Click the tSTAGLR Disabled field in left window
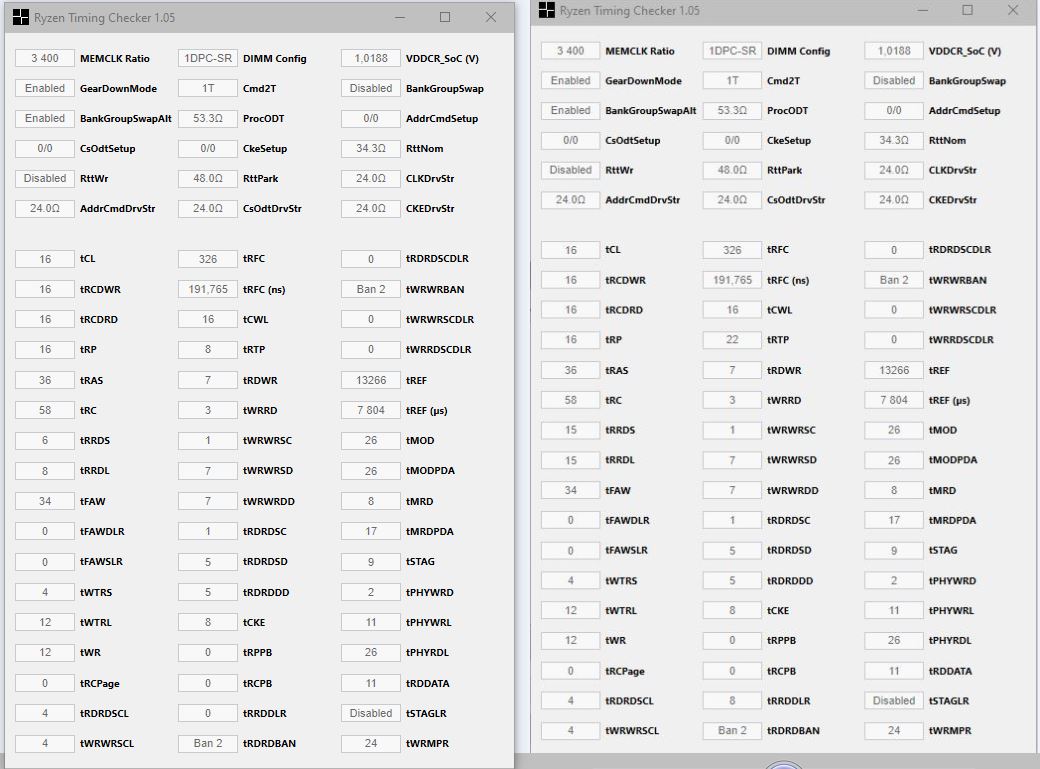 pos(371,713)
